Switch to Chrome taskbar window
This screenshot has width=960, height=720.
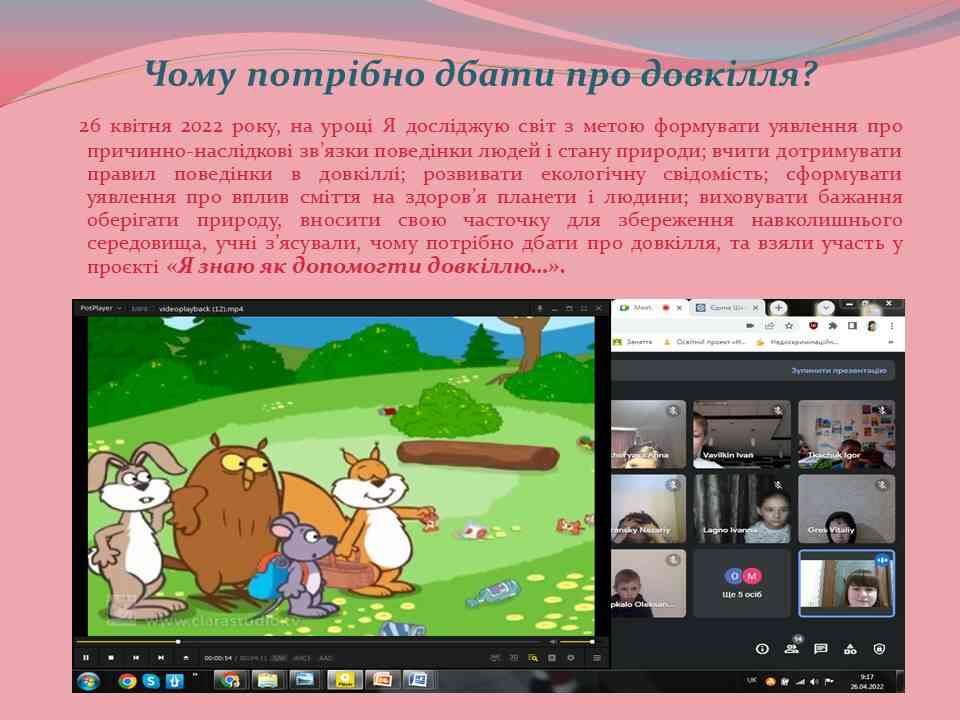click(231, 681)
